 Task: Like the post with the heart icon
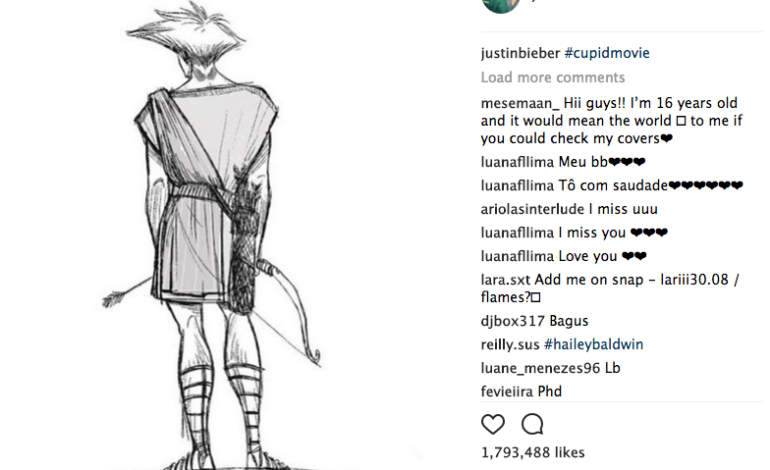coord(493,424)
